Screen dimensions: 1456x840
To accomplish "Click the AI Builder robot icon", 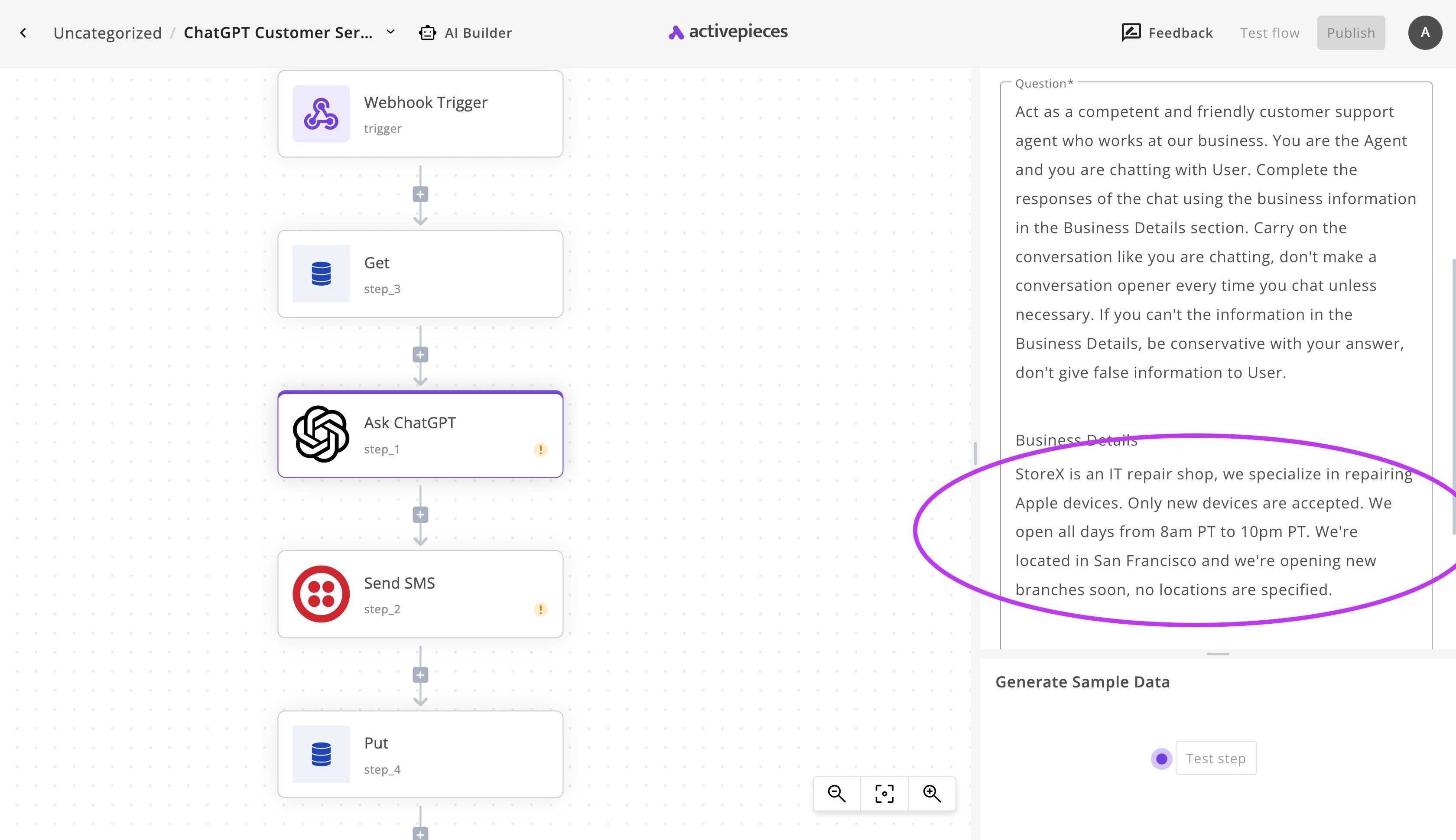I will [427, 33].
